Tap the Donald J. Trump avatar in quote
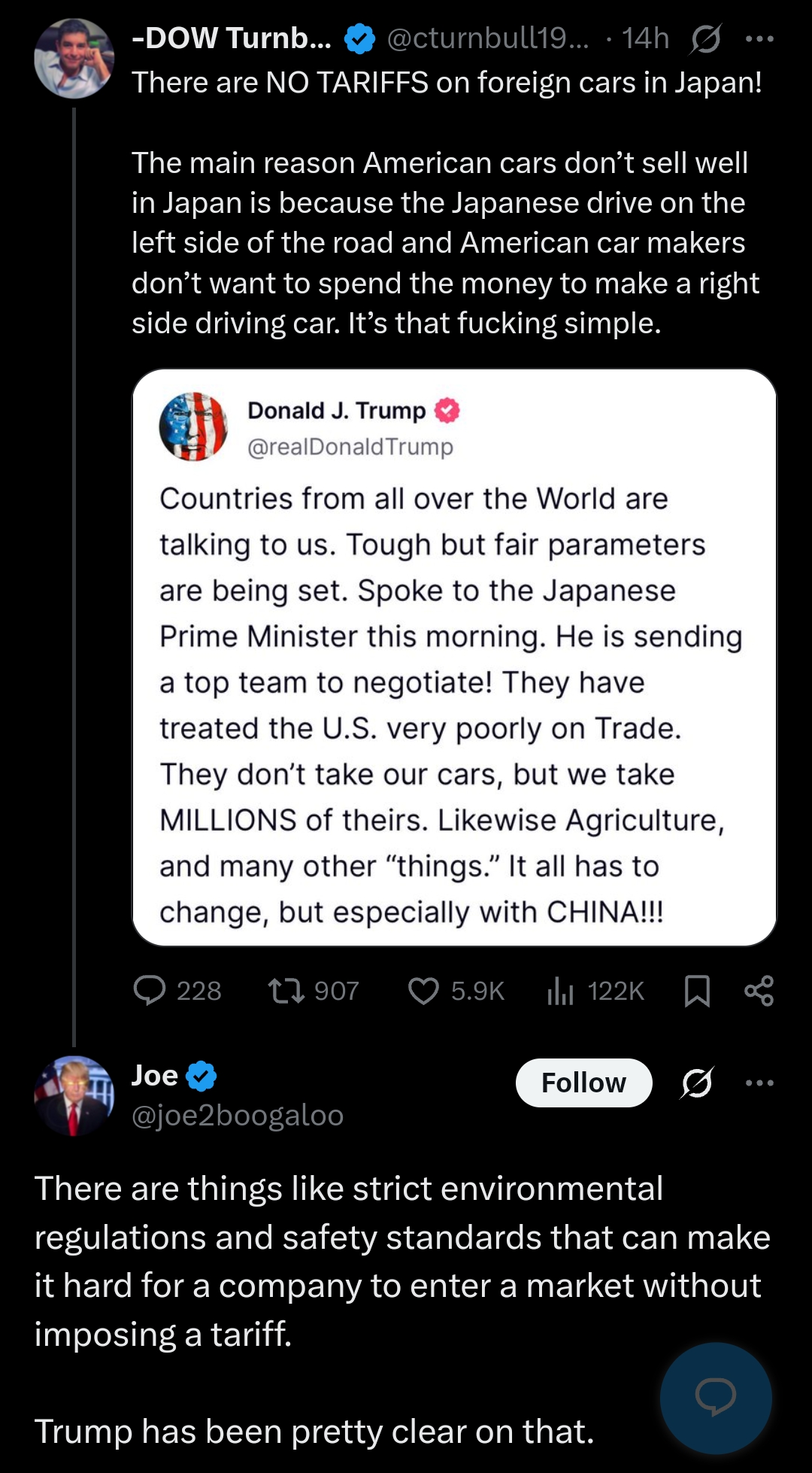This screenshot has height=1473, width=812. (193, 426)
